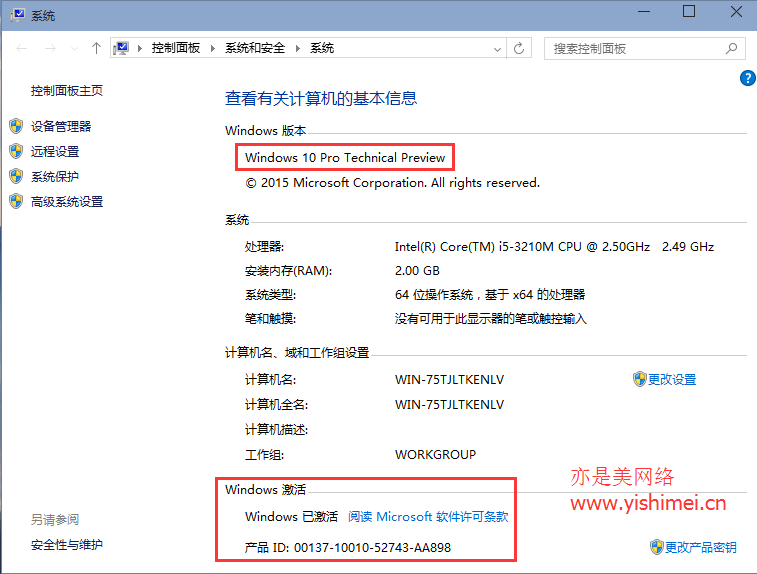The image size is (757, 574).
Task: Focus the 搜索控制面板 search box
Action: pyautogui.click(x=645, y=49)
